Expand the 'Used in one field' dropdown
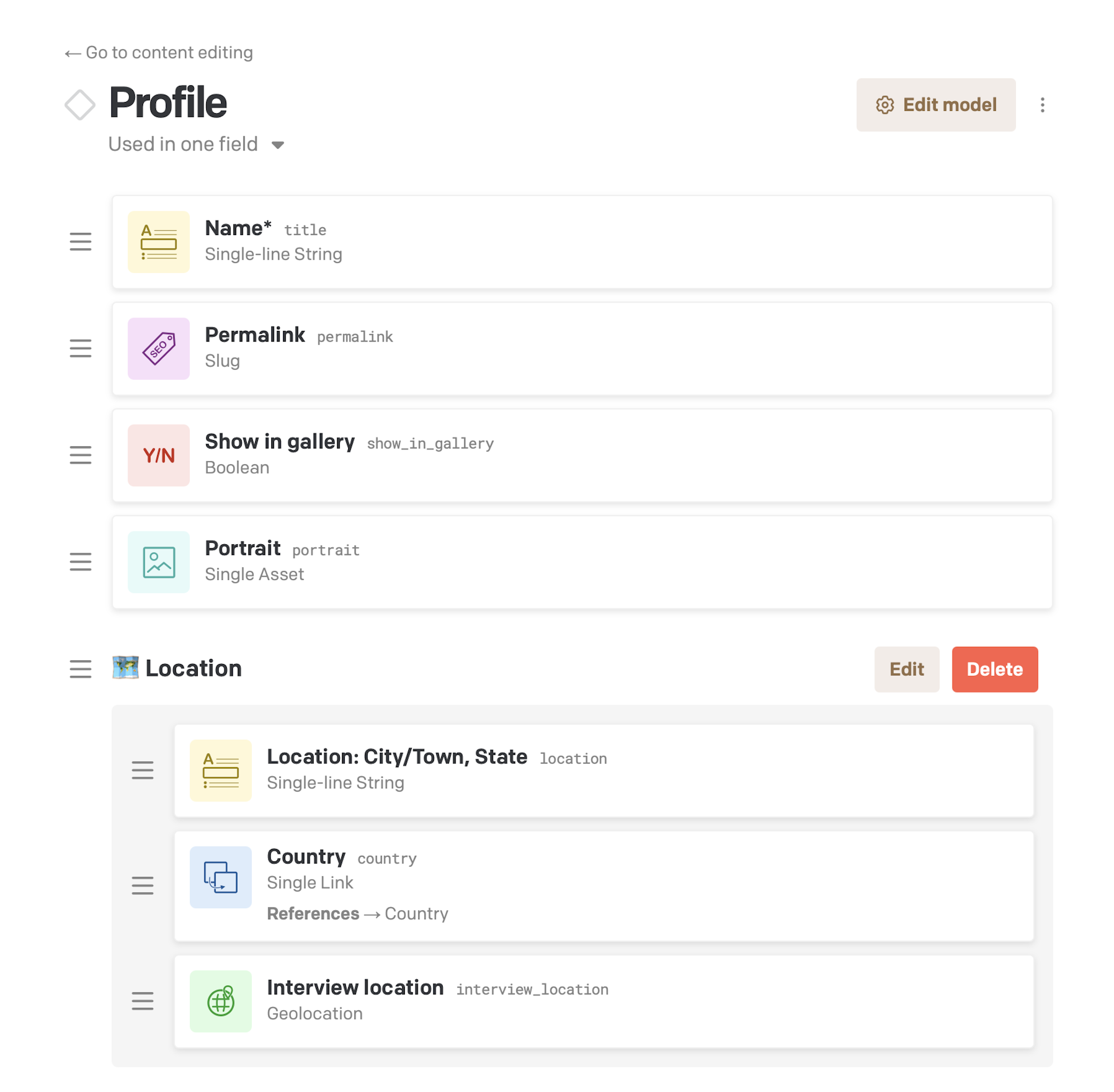 click(x=196, y=144)
